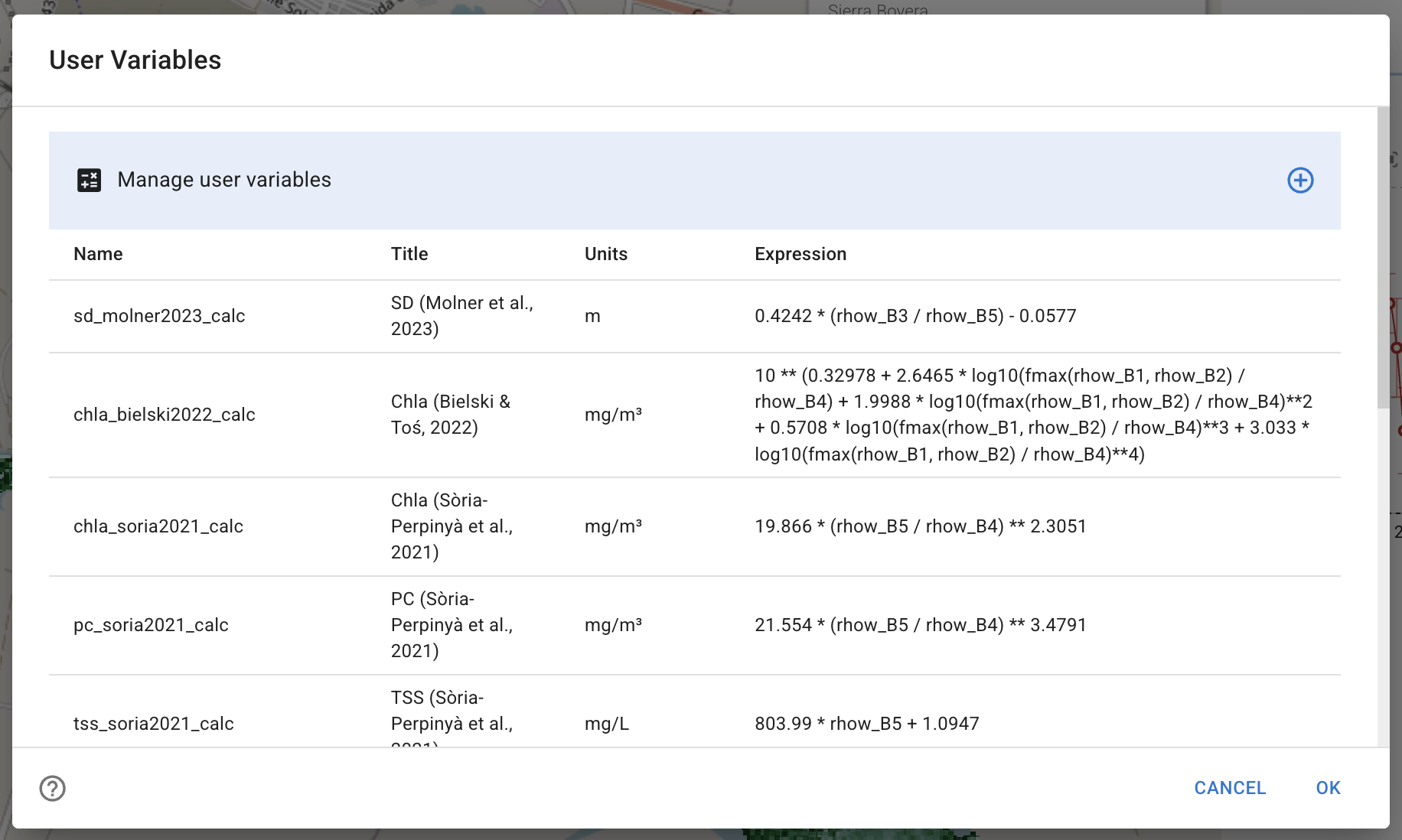Click the Name column header
1402x840 pixels.
pyautogui.click(x=98, y=254)
